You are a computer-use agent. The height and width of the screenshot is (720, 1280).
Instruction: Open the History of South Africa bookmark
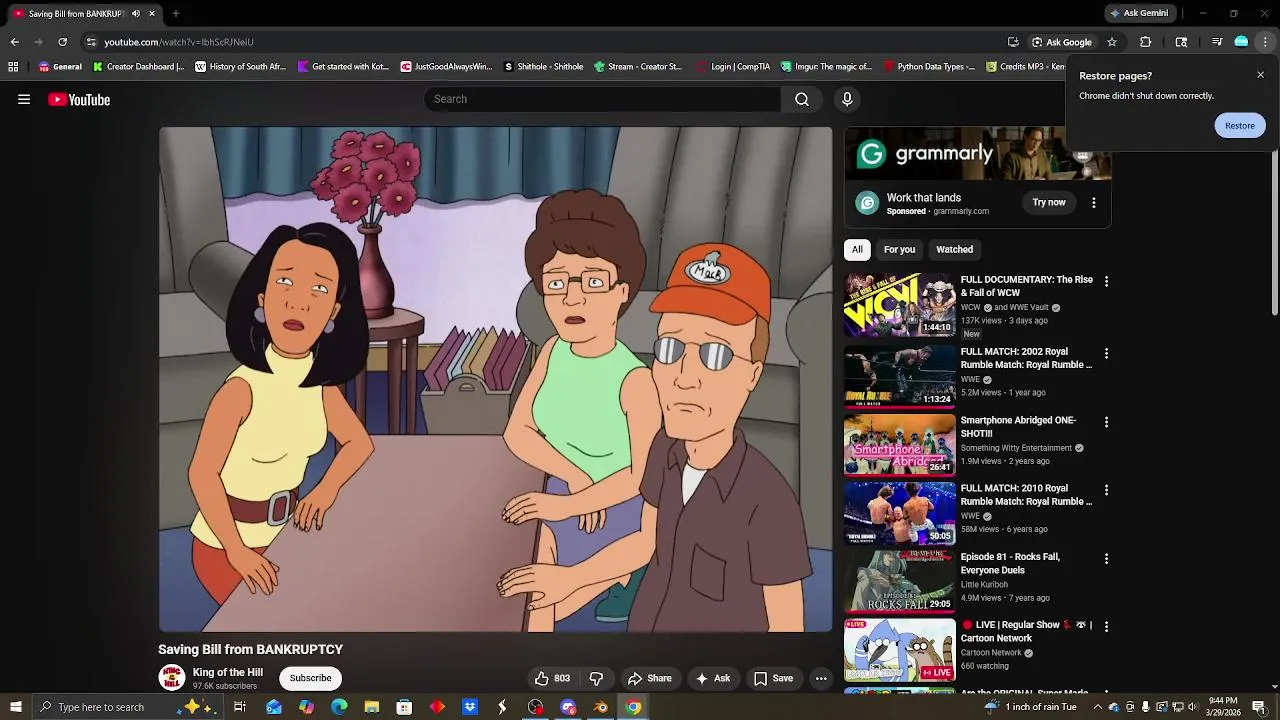[x=240, y=67]
